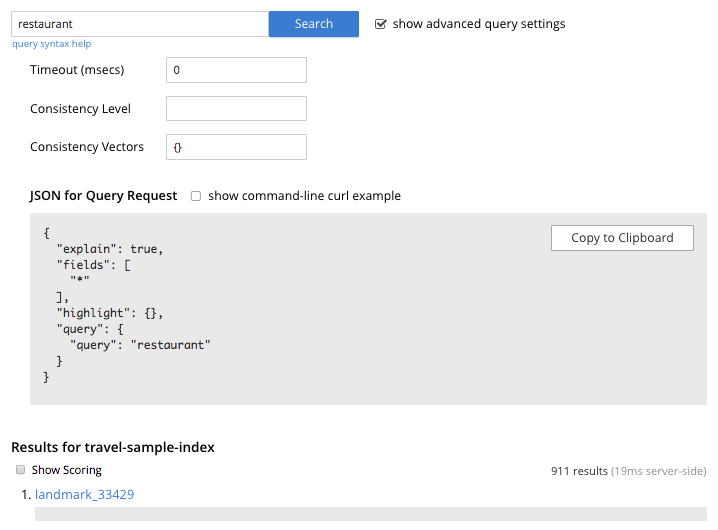Click the "911 results" count text

(x=579, y=471)
